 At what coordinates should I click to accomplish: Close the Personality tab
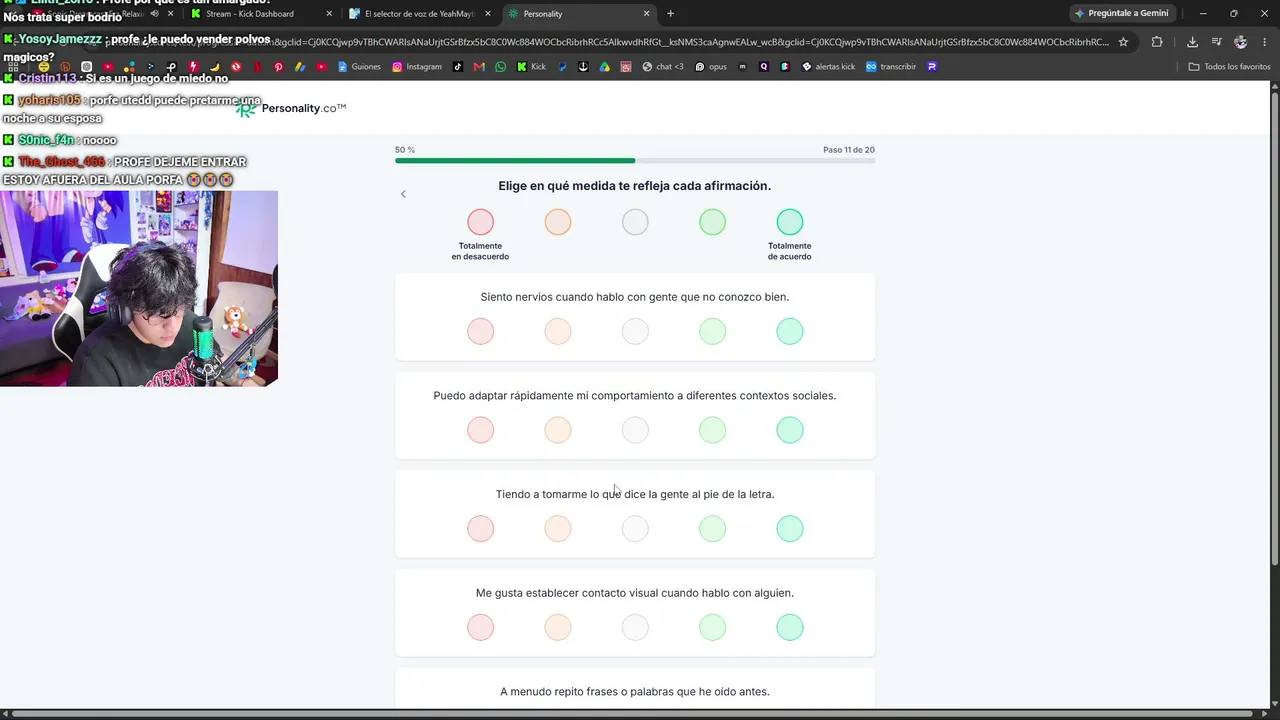(647, 14)
